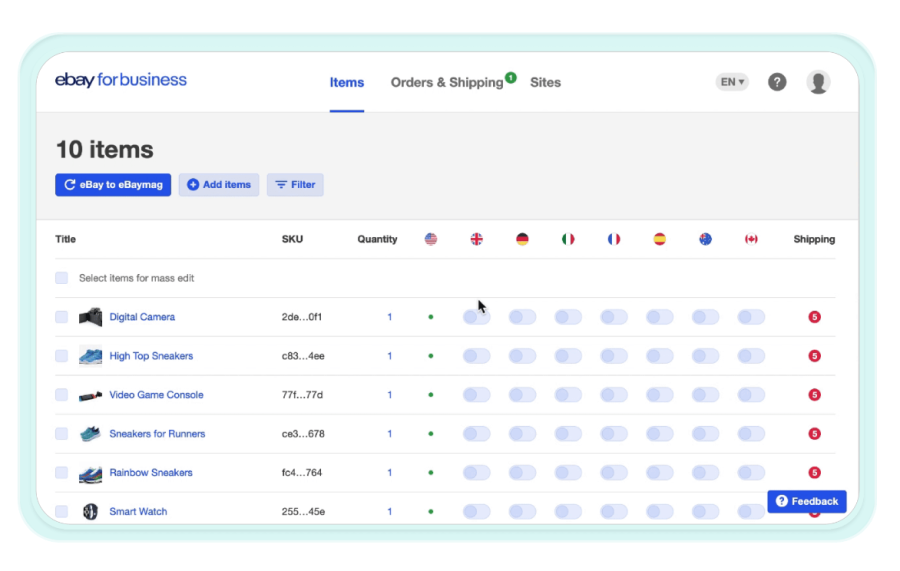900x571 pixels.
Task: Open the High Top Sneakers item link
Action: click(151, 356)
